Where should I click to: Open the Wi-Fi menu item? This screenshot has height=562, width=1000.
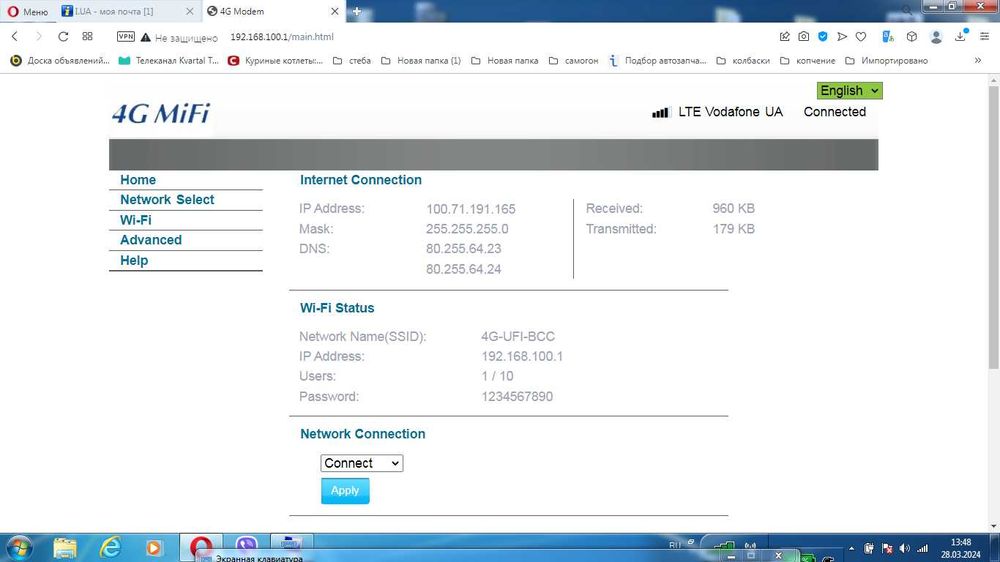[x=136, y=220]
